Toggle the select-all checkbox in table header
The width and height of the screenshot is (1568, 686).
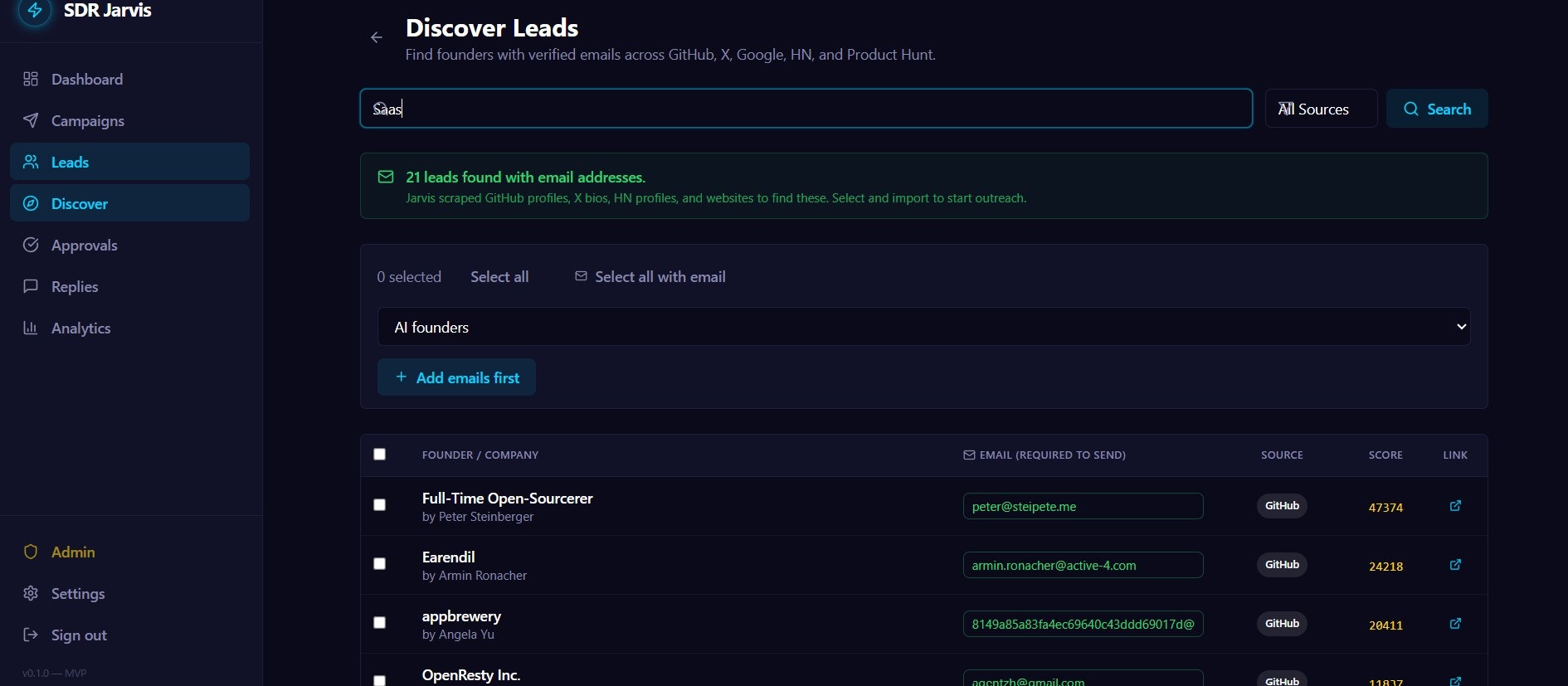[380, 454]
